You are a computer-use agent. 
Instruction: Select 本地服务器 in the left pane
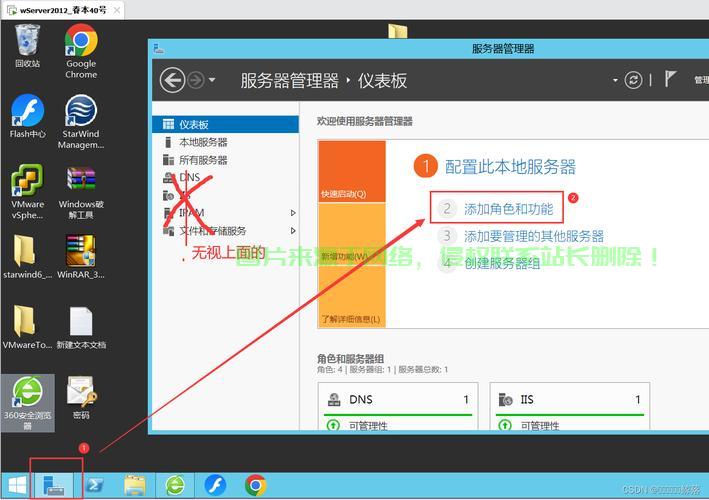[x=202, y=142]
